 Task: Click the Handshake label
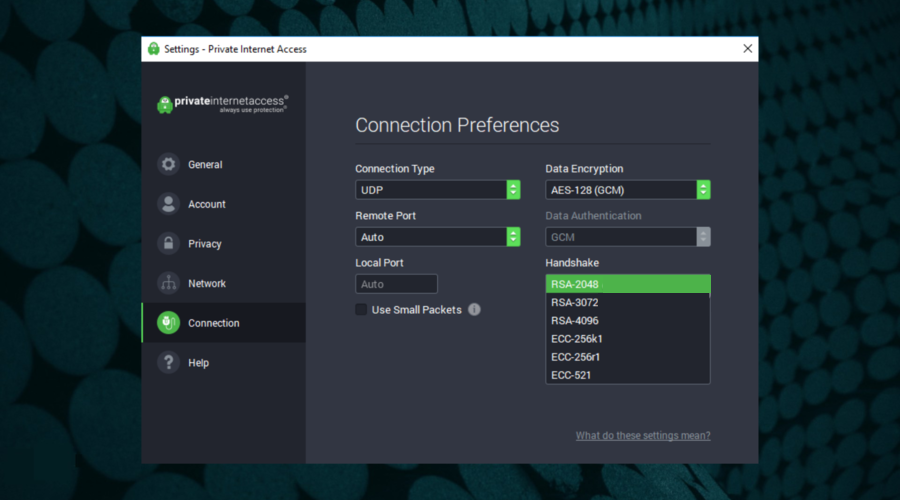pos(572,263)
